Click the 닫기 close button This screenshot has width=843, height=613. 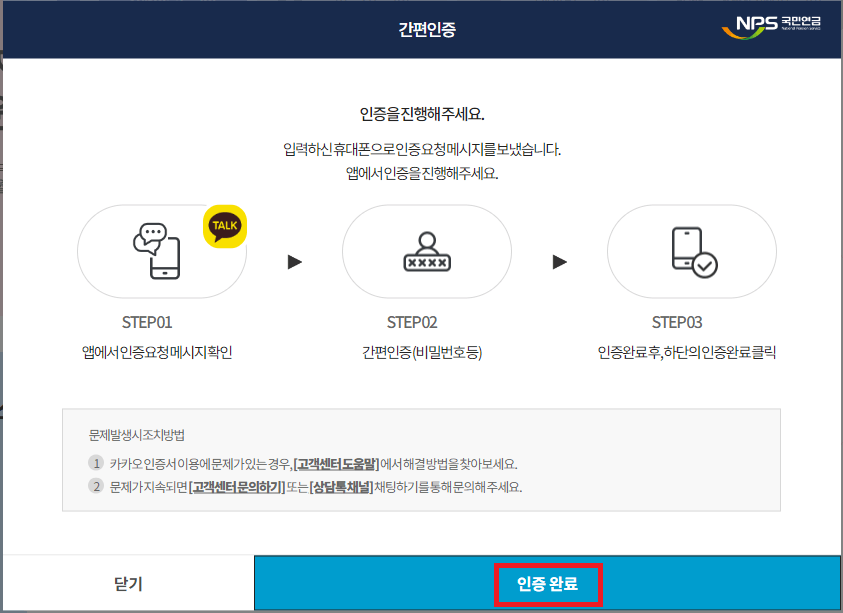(127, 585)
